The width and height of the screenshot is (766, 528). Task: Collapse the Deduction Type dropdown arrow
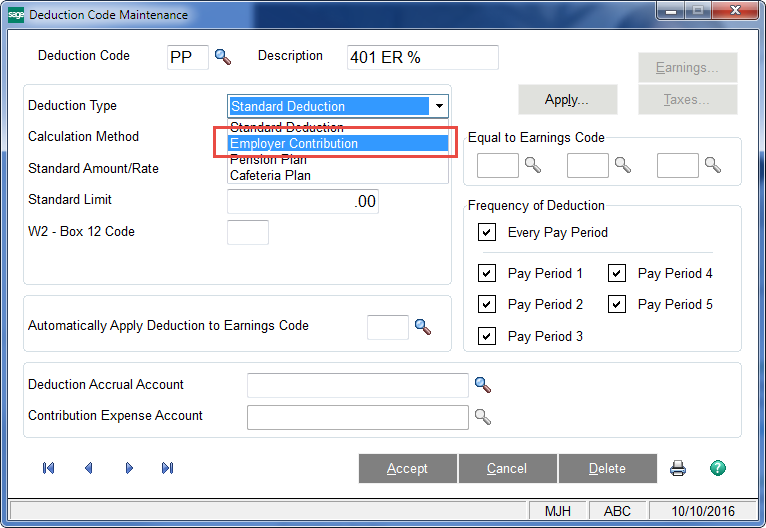(438, 106)
